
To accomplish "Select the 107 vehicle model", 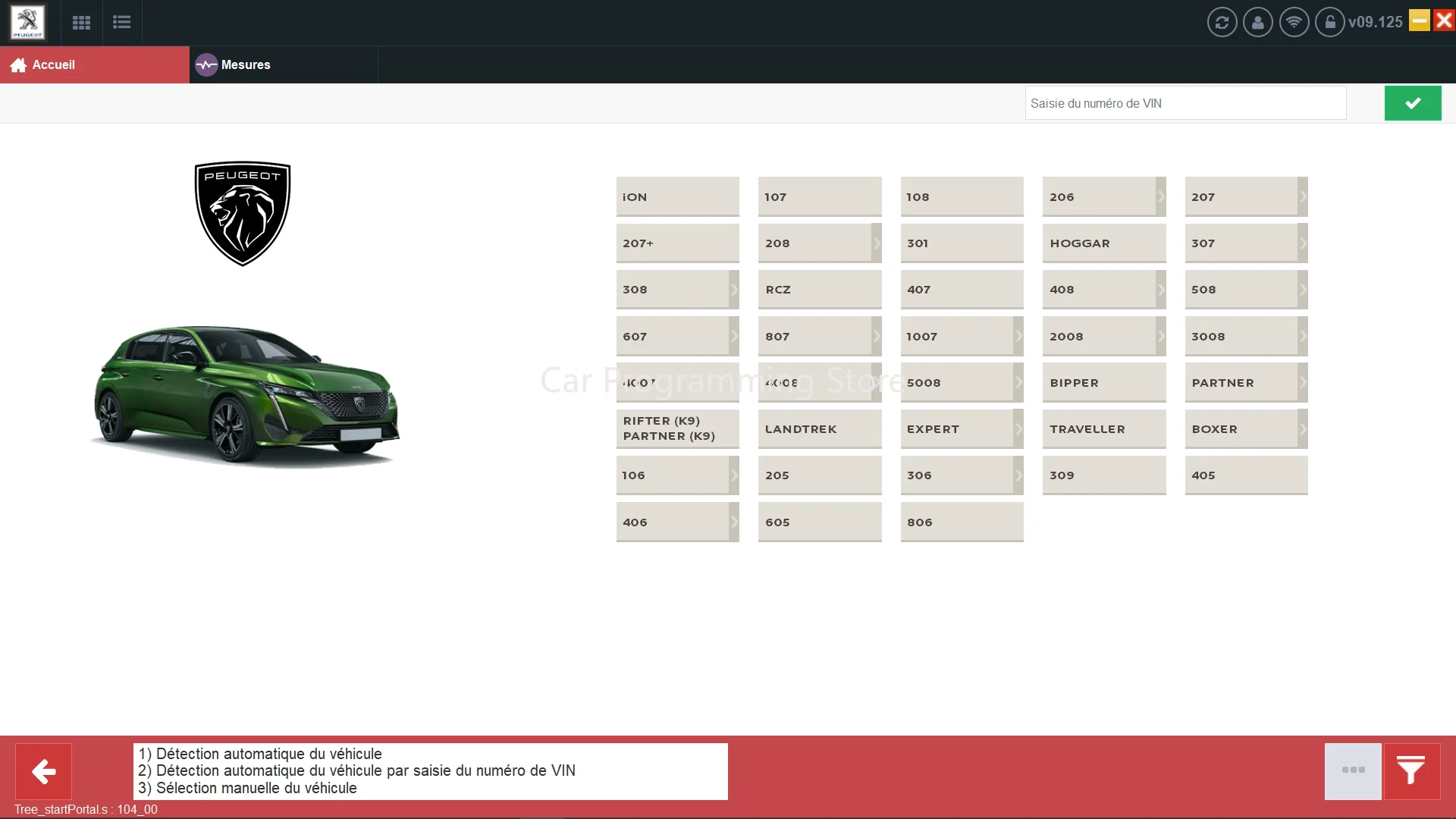I will coord(820,197).
